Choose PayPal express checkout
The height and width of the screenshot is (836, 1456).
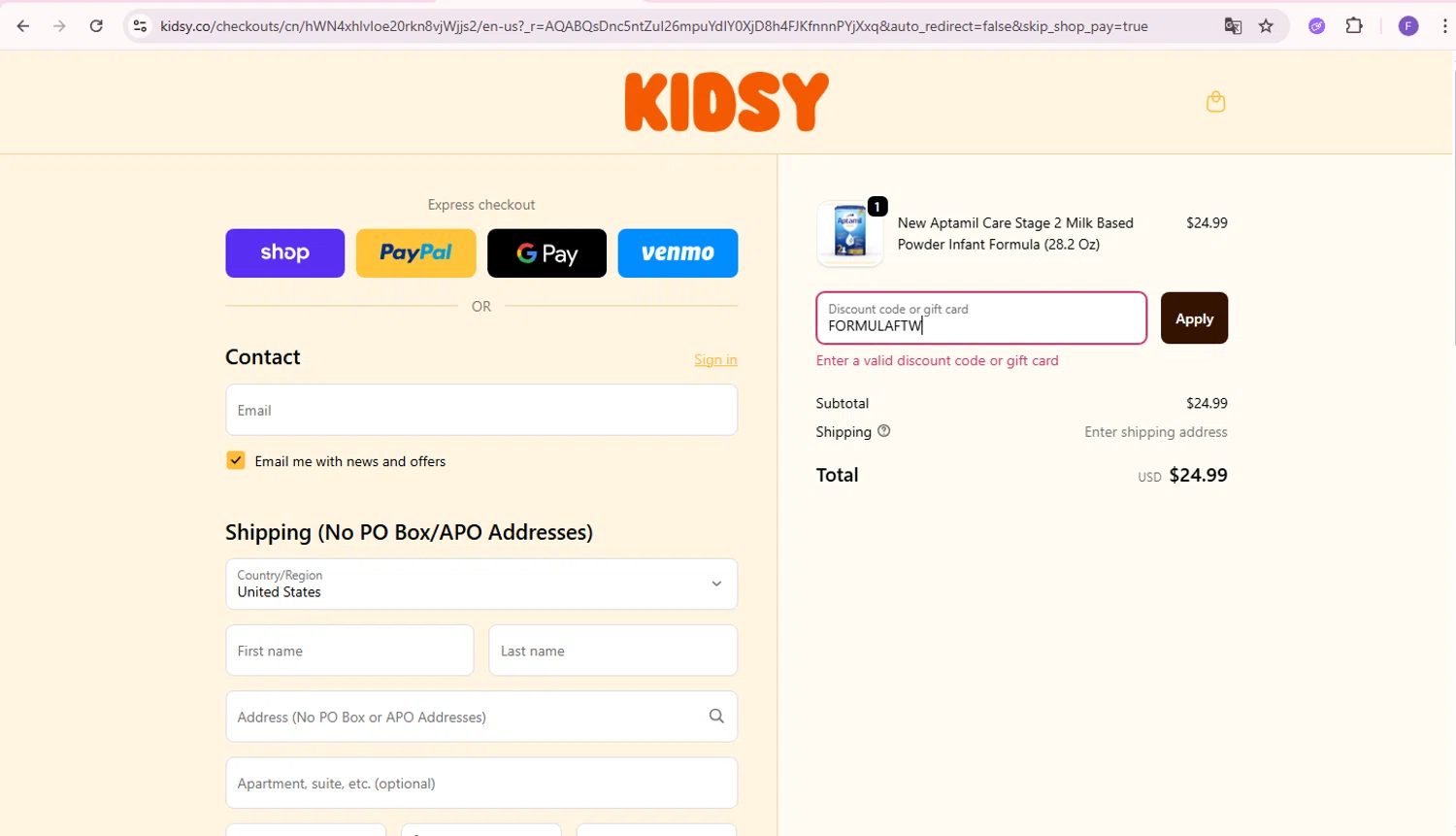click(x=415, y=253)
